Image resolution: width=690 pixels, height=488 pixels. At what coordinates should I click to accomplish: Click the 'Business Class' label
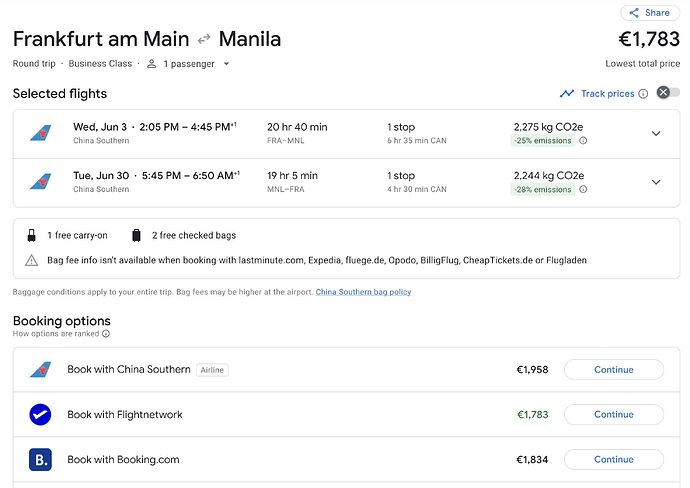click(100, 63)
